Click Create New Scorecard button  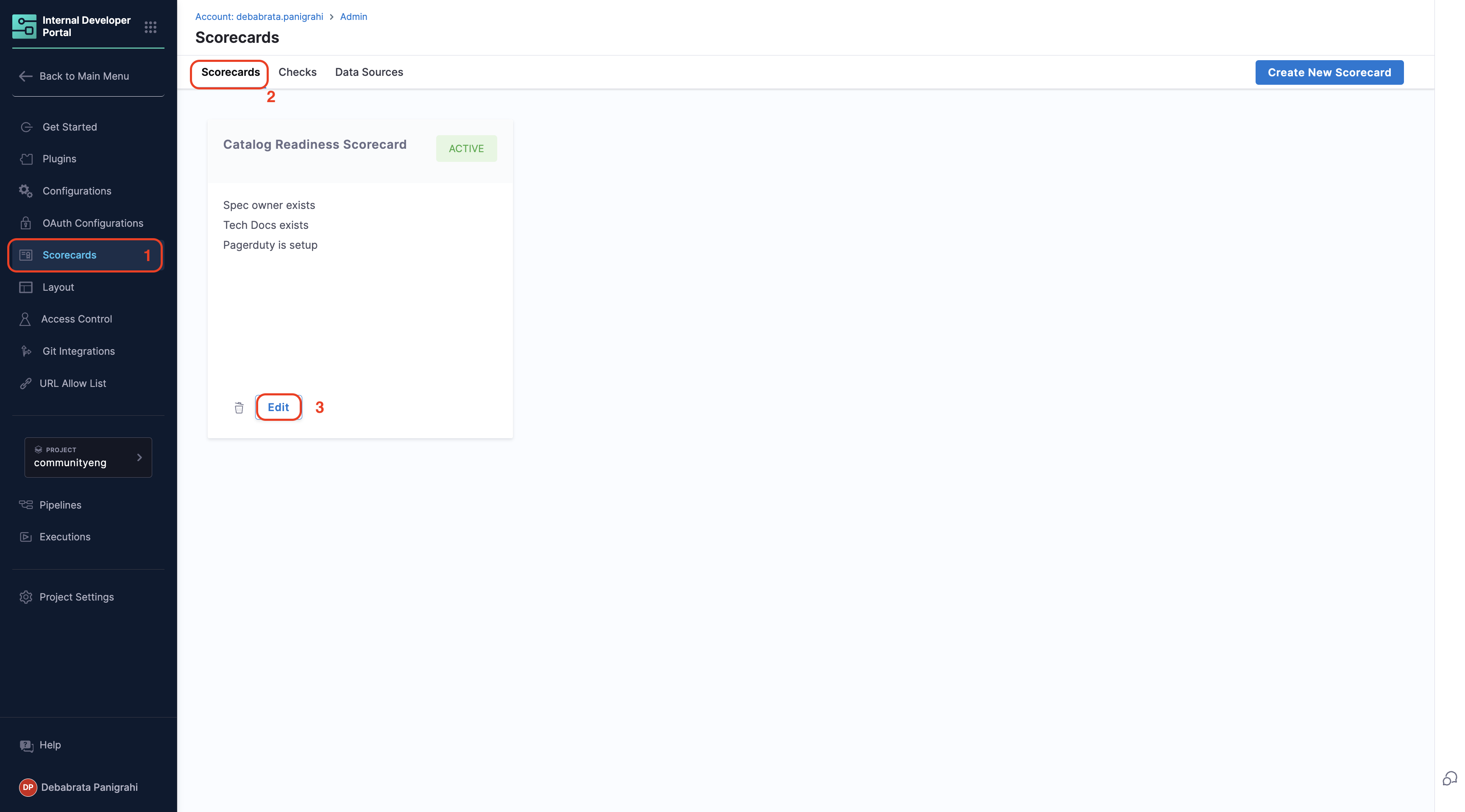click(x=1329, y=72)
